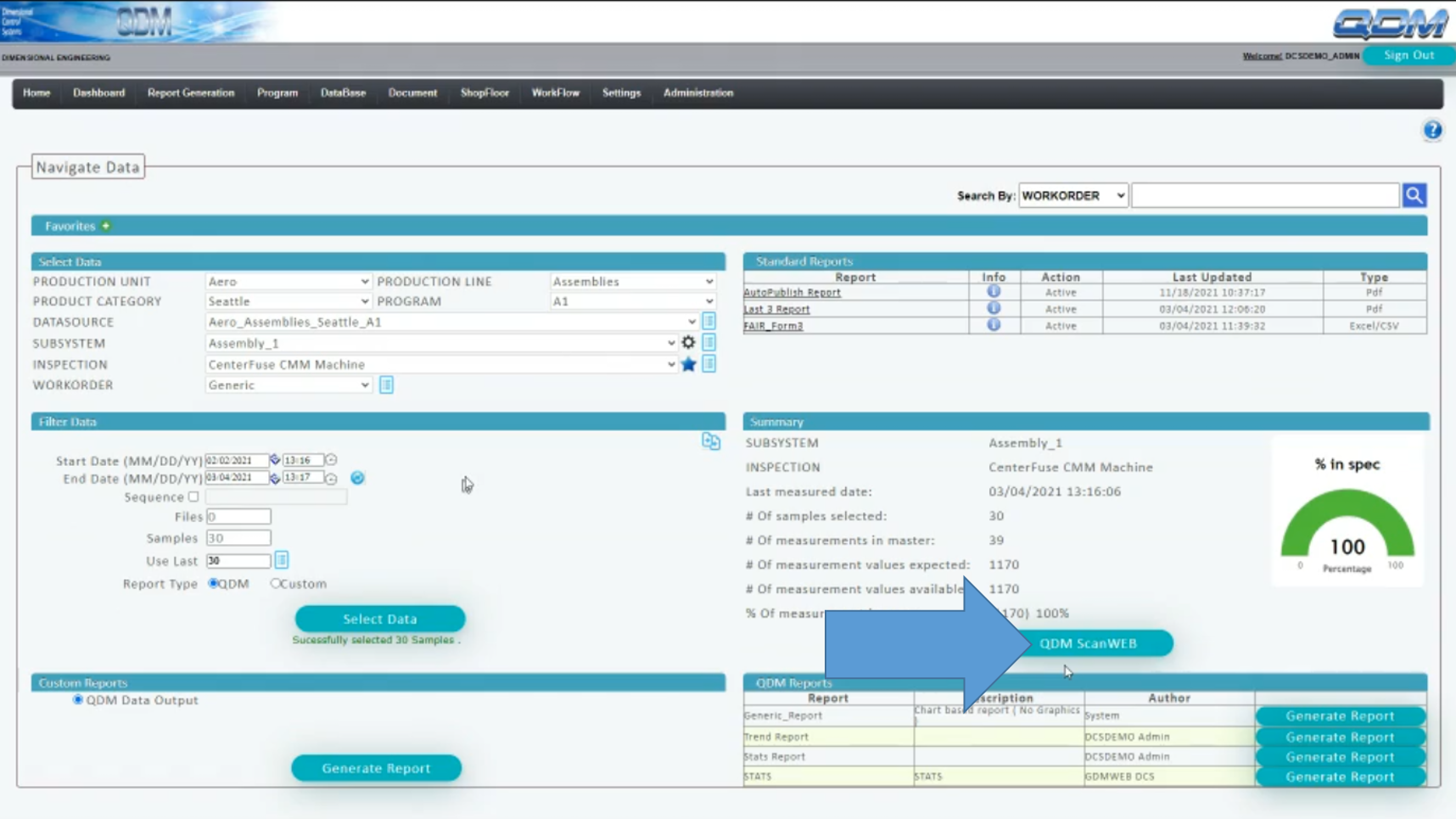Click the Use Last input field

click(238, 560)
